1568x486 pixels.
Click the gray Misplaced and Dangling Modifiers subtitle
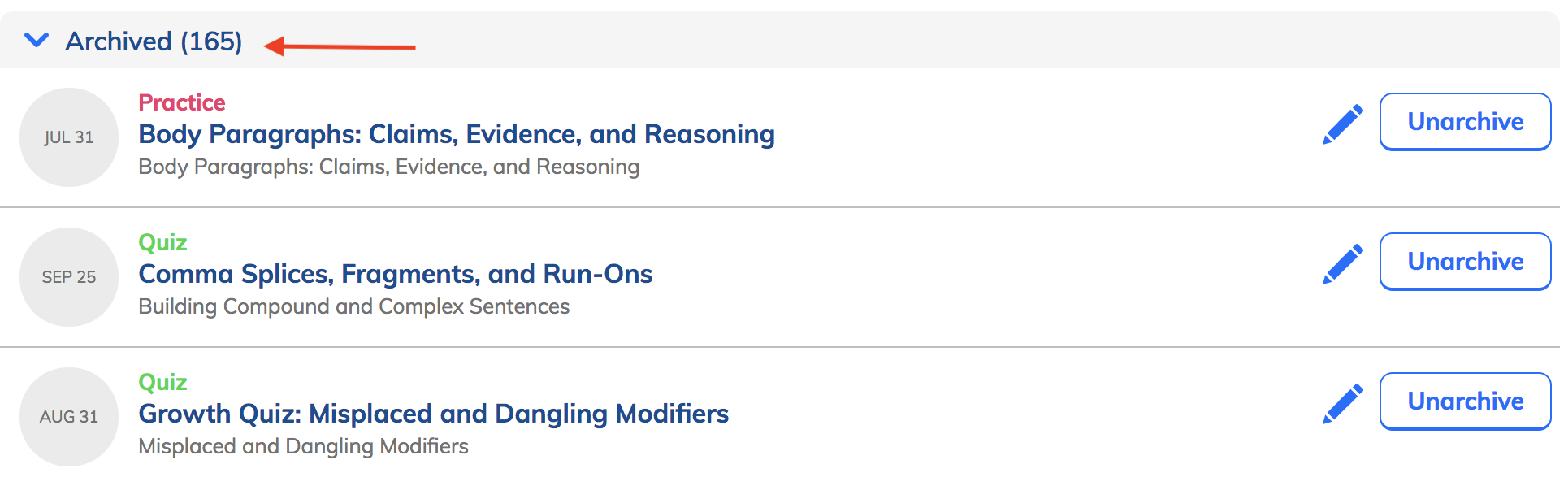(304, 446)
